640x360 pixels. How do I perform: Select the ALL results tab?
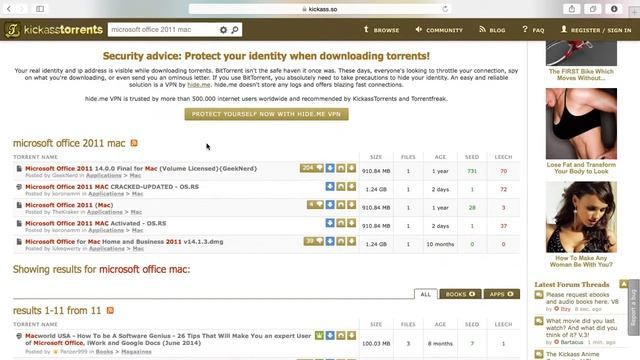click(426, 294)
